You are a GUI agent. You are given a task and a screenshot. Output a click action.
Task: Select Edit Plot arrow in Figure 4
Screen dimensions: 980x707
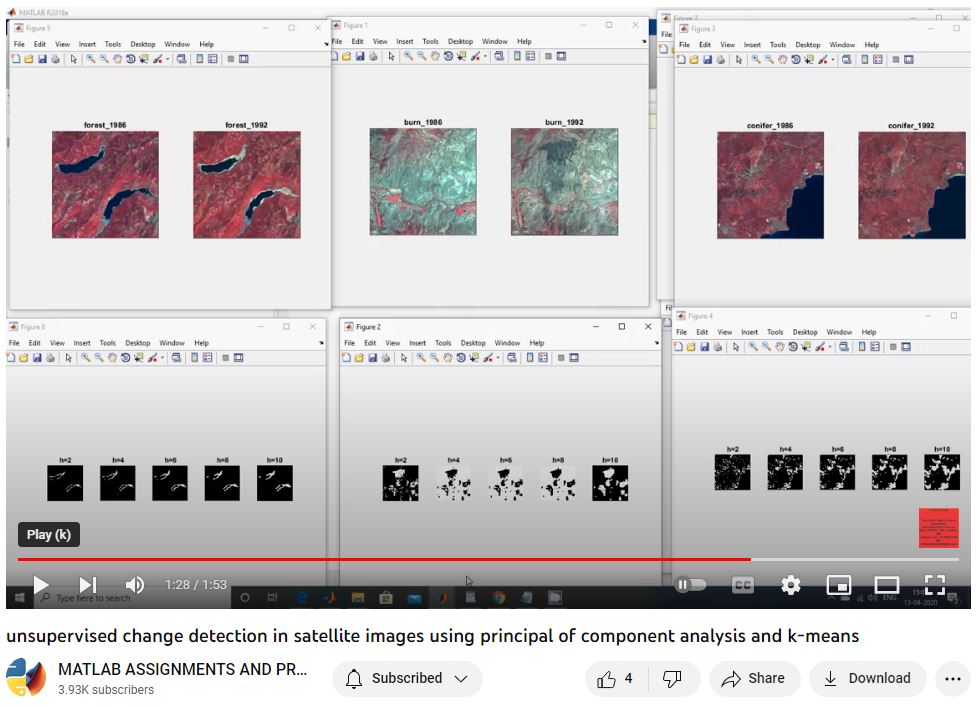[x=736, y=346]
